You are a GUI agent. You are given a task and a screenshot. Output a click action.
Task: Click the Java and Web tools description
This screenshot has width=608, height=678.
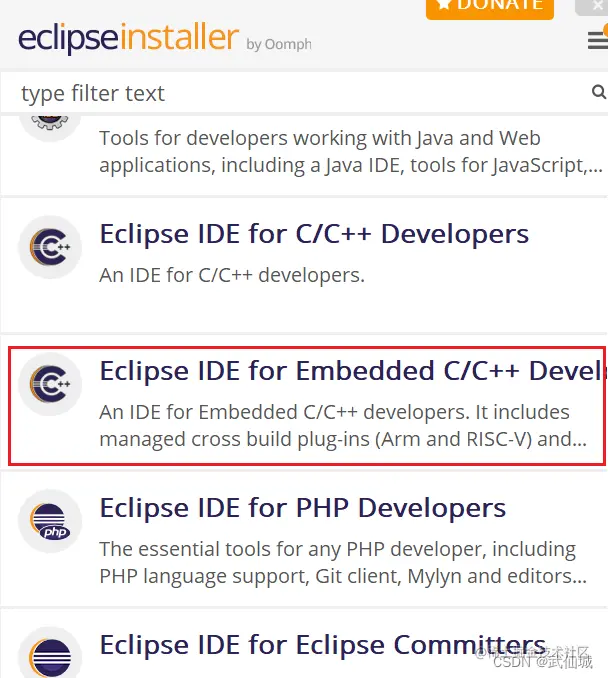[351, 152]
